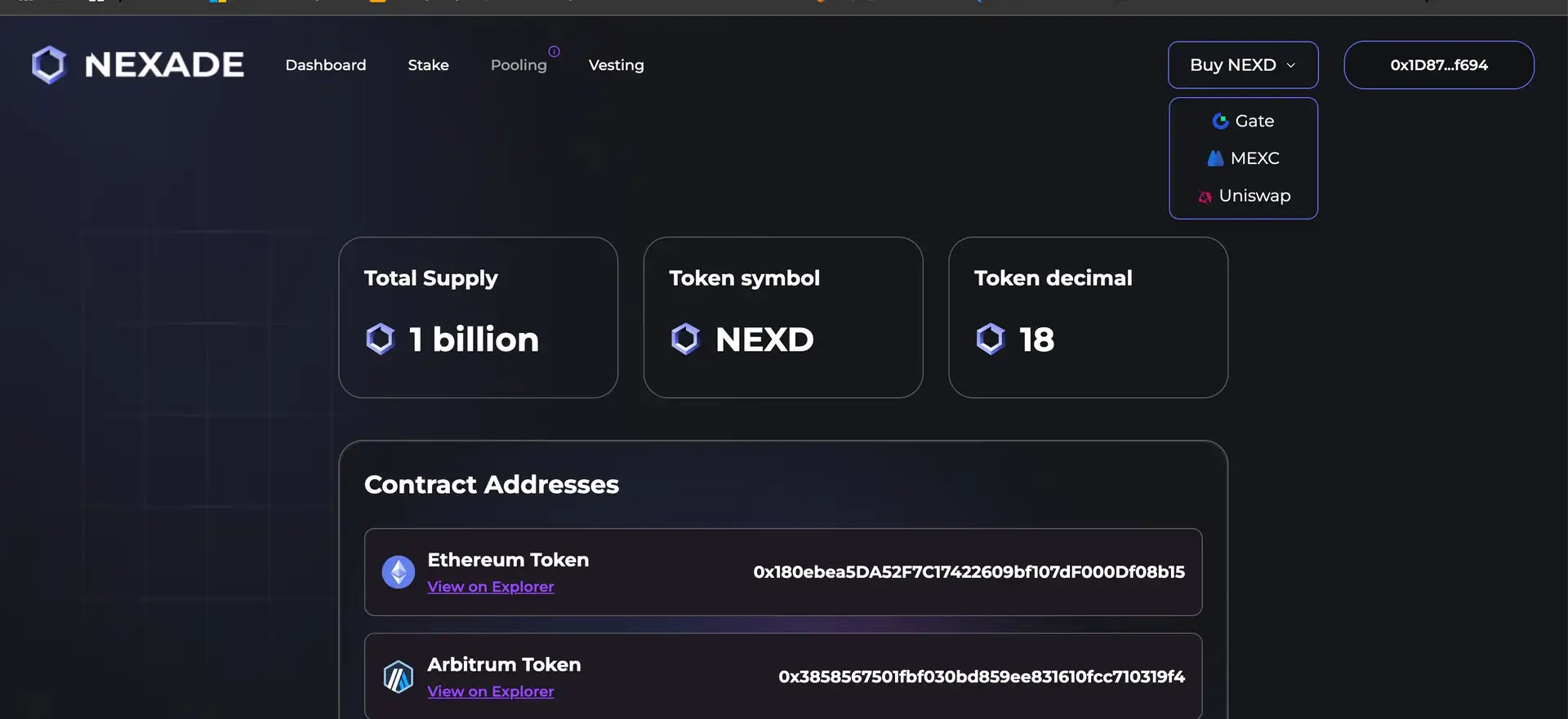Pick Uniswap from the Buy NEXD menu
This screenshot has width=1568, height=719.
[1254, 196]
